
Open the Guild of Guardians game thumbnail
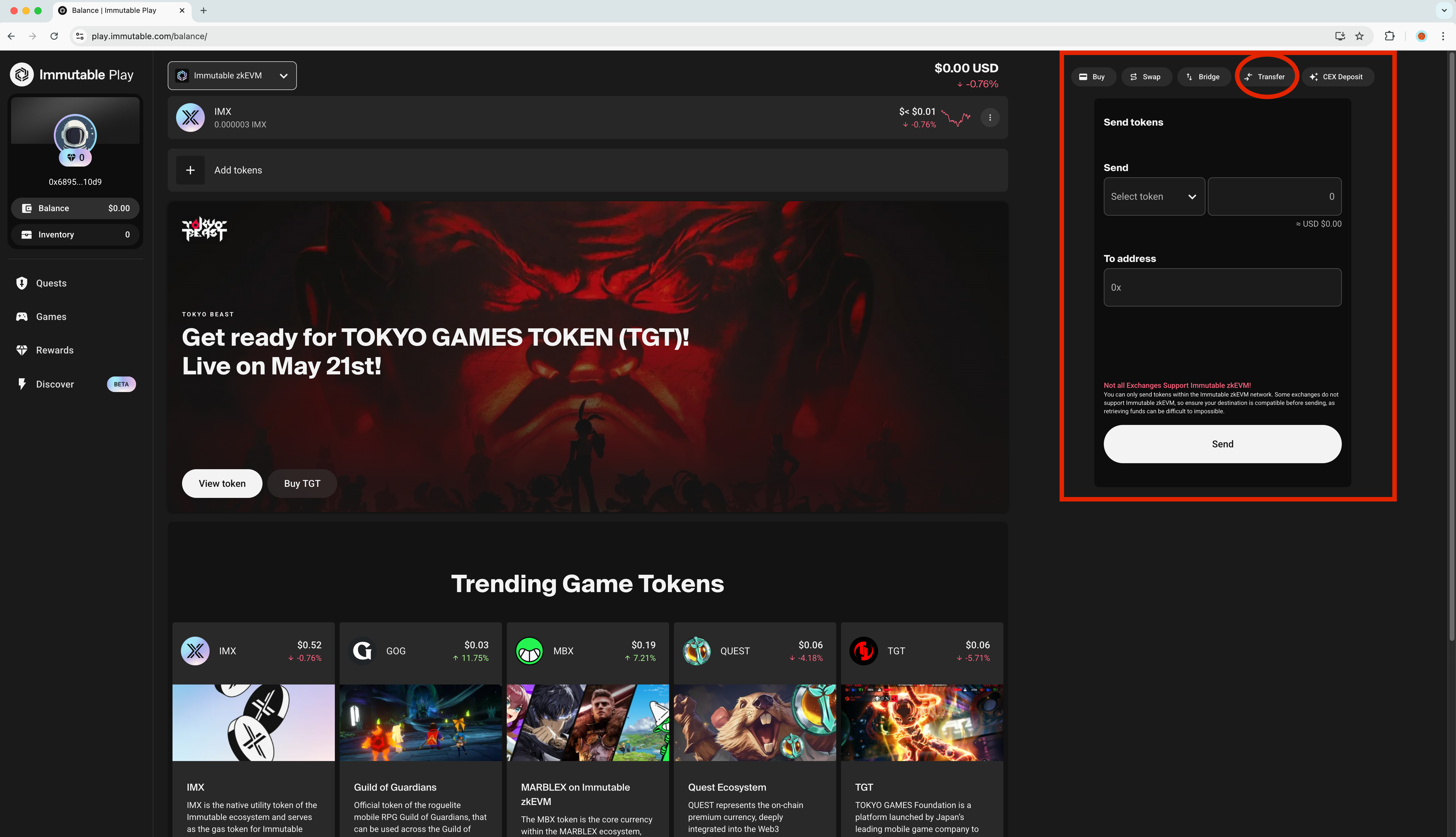pyautogui.click(x=421, y=722)
